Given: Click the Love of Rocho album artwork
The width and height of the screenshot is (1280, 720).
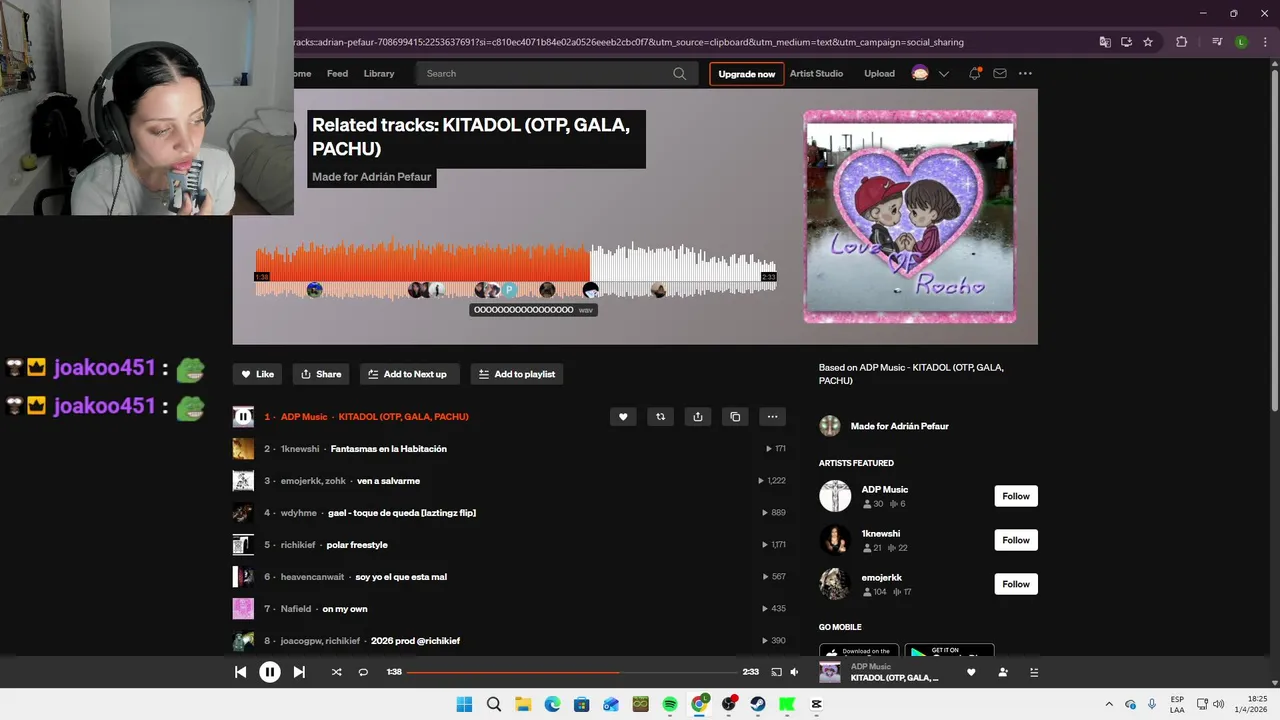Looking at the screenshot, I should point(910,217).
